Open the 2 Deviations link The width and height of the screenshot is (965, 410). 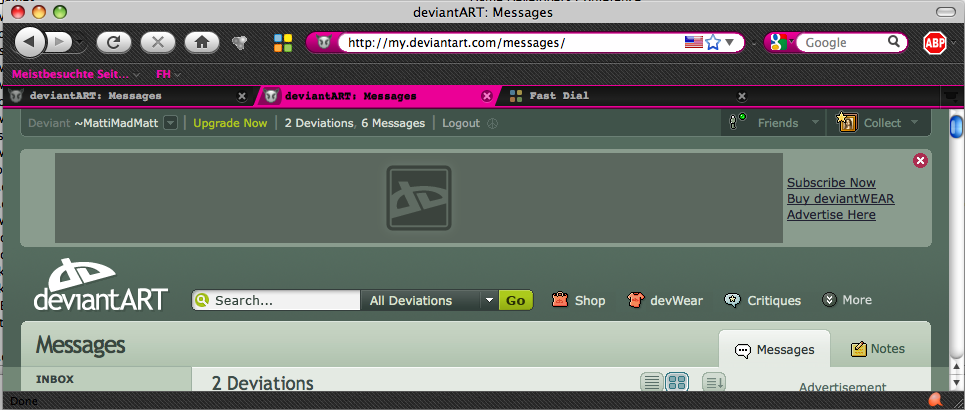click(x=319, y=123)
